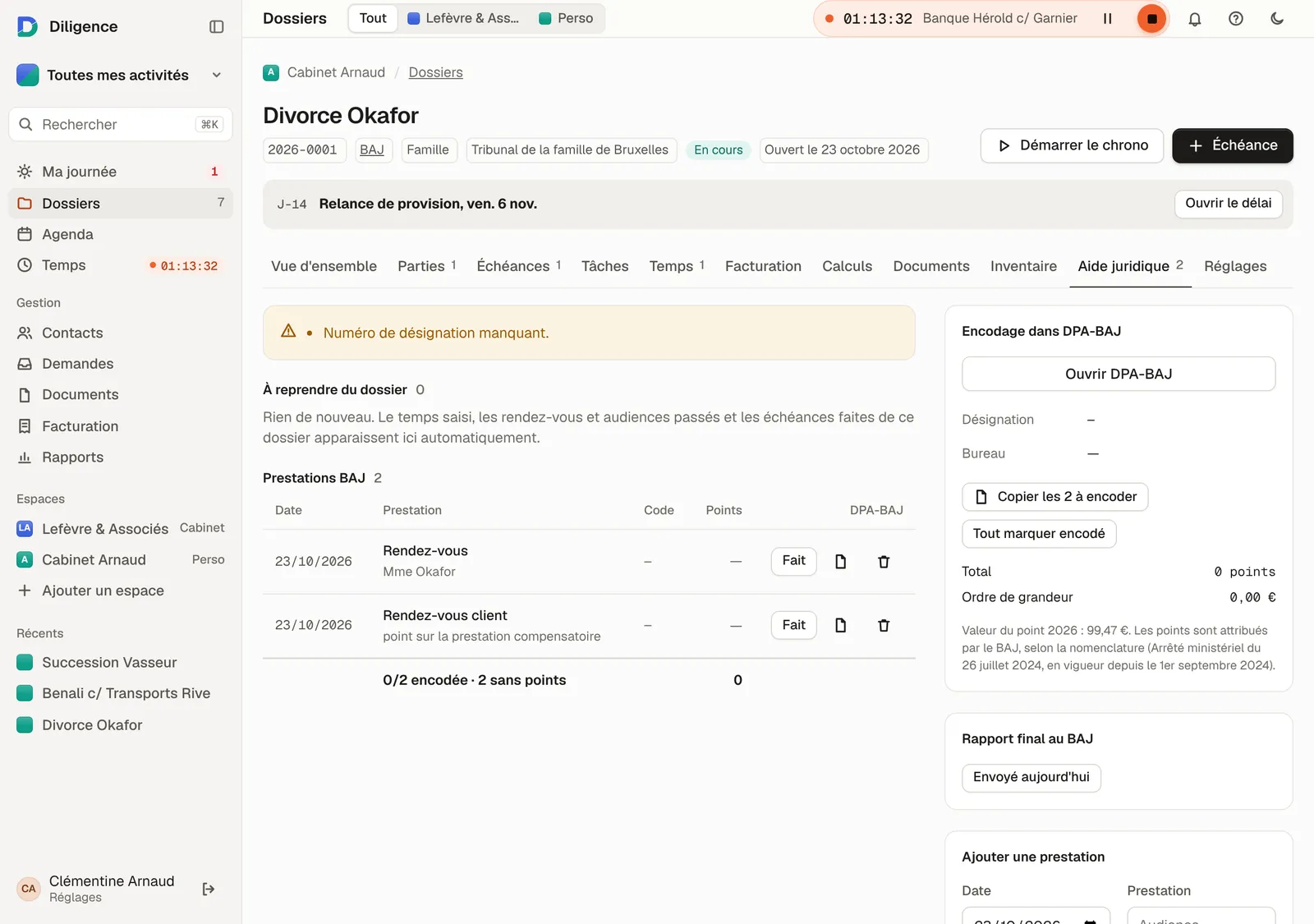Click Ouvrir le délai
The width and height of the screenshot is (1314, 924).
coord(1228,203)
